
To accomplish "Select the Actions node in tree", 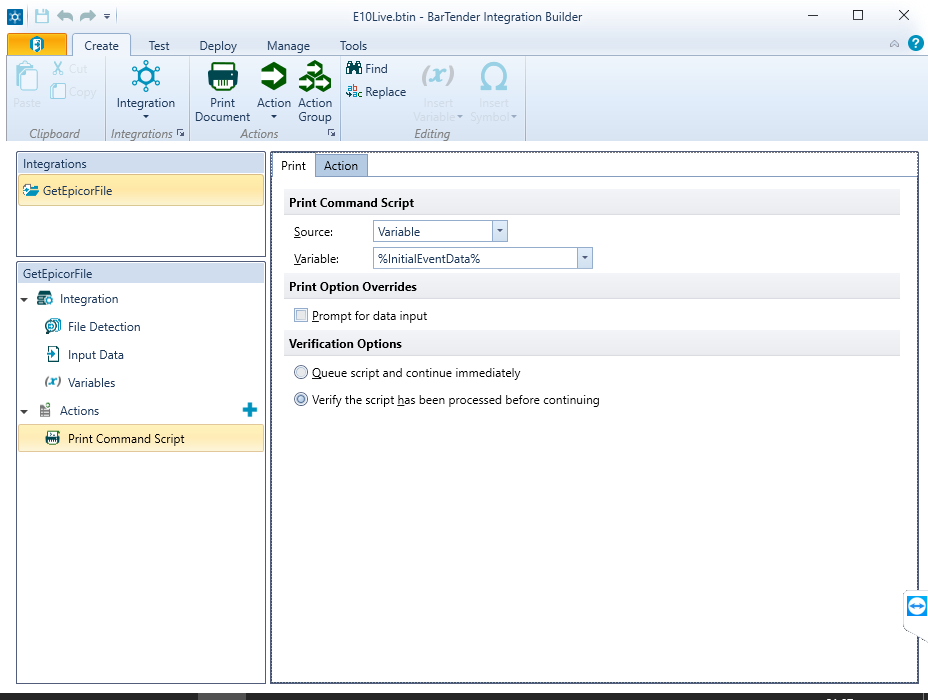I will tap(79, 411).
